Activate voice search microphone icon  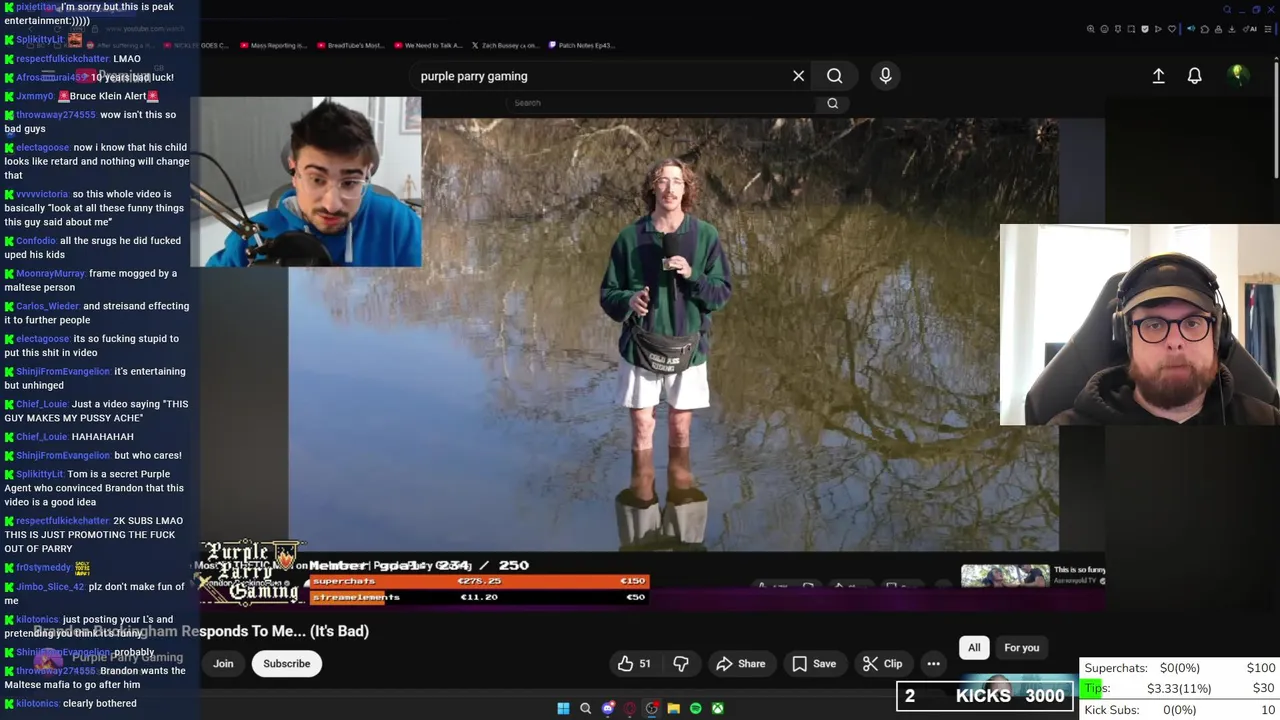pyautogui.click(x=885, y=76)
